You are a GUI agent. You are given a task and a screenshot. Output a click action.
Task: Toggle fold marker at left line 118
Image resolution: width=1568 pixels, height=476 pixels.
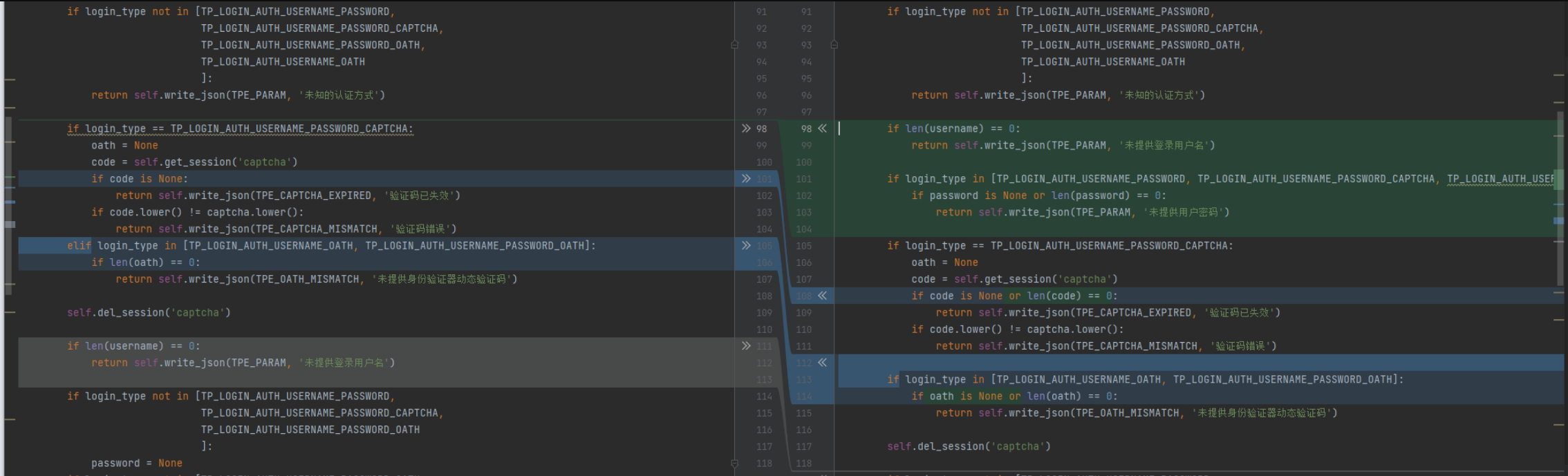click(x=734, y=464)
